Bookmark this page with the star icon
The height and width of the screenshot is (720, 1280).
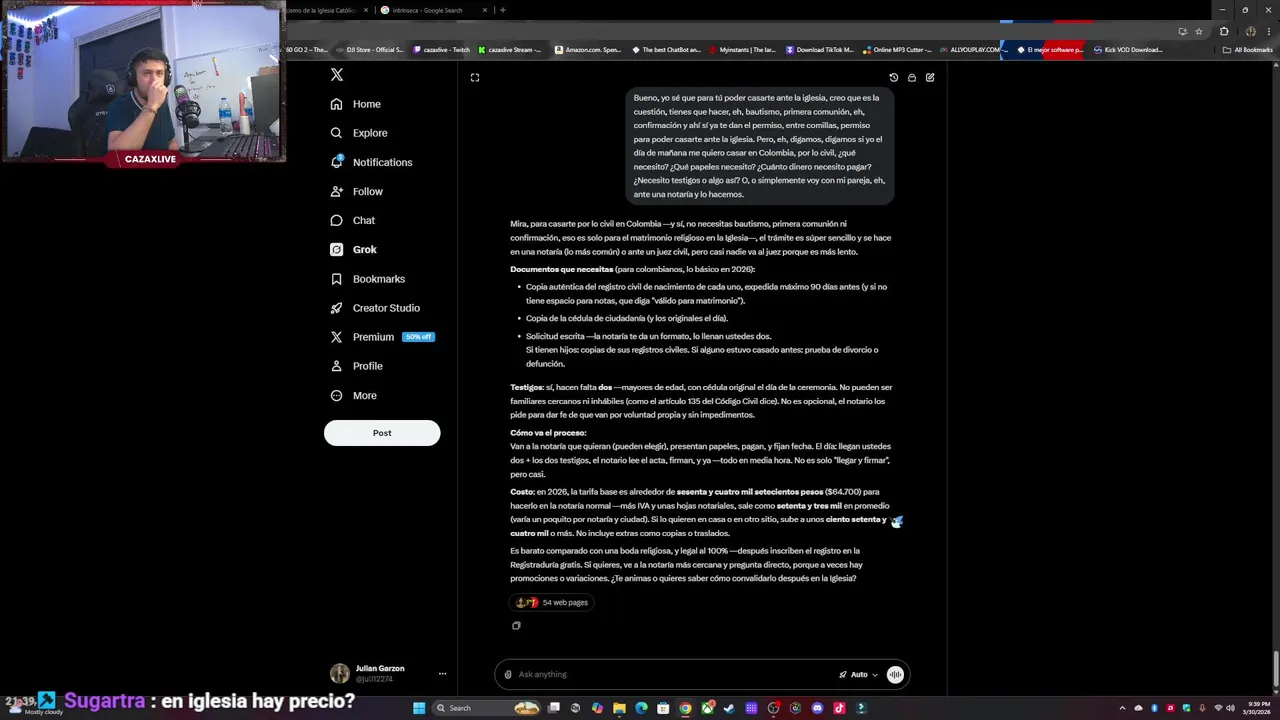(1199, 31)
